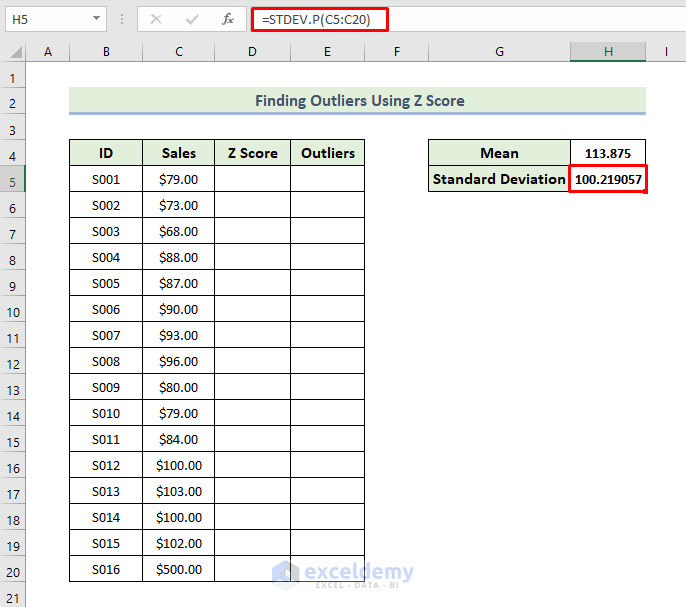Select cell S015
The height and width of the screenshot is (607, 686).
(106, 543)
